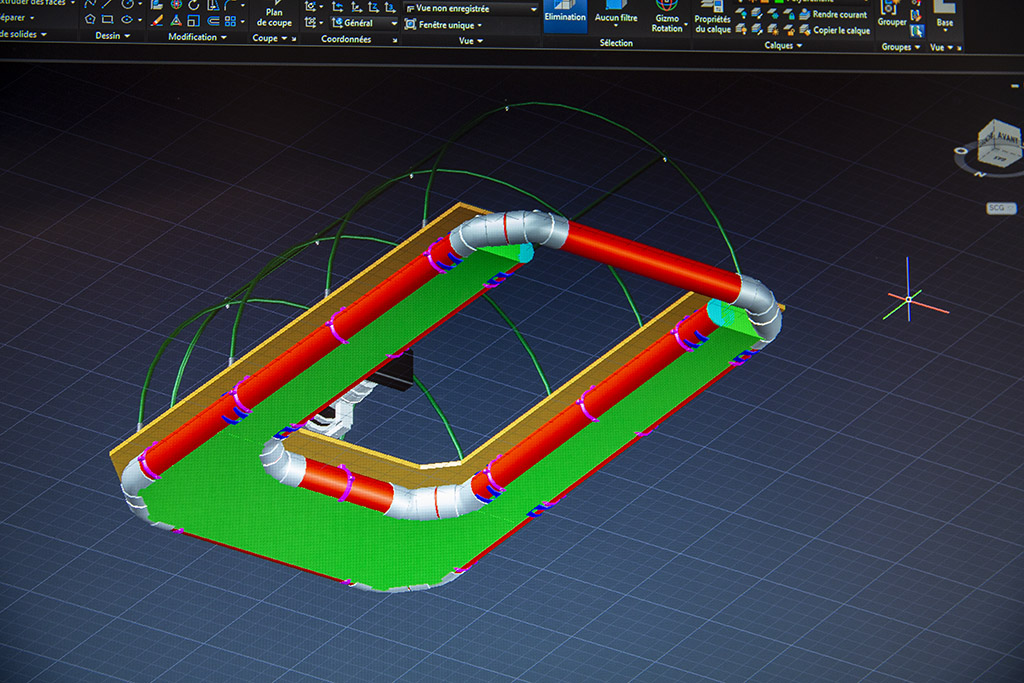
Task: Unlock layer using orange open padlock icon
Action: (x=789, y=30)
